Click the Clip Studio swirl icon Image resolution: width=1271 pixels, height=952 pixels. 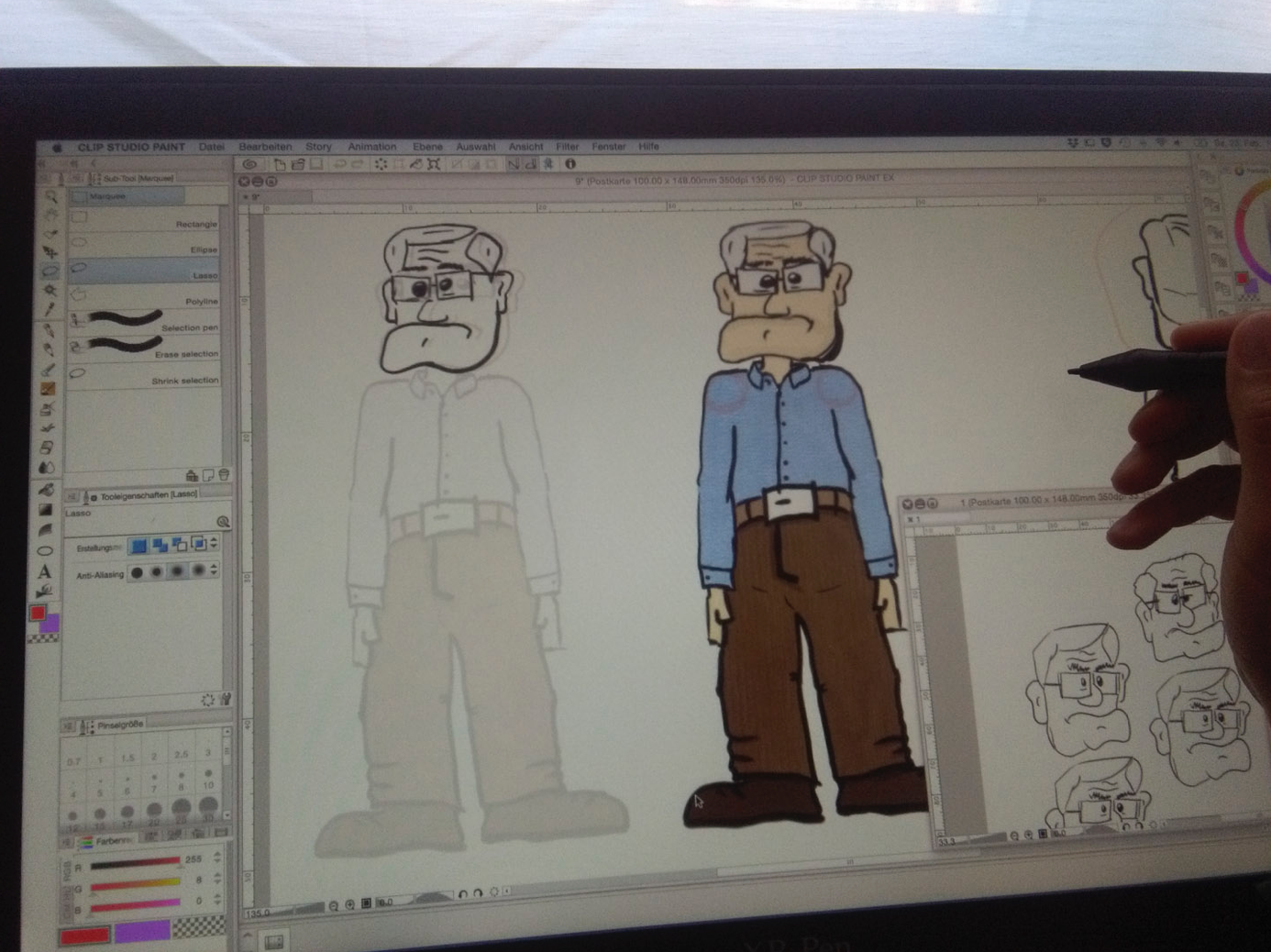click(x=249, y=164)
